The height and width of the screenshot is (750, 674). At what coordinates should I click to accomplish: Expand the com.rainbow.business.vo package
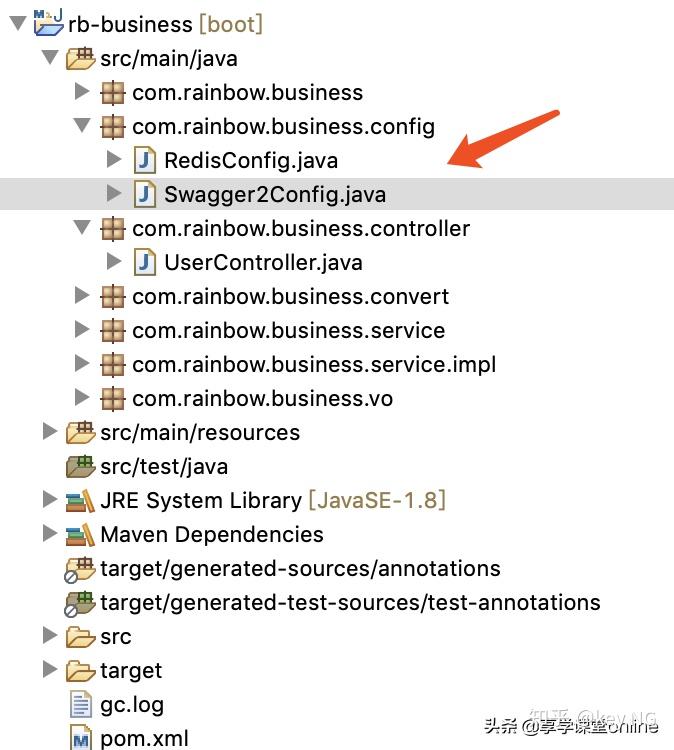pyautogui.click(x=82, y=397)
